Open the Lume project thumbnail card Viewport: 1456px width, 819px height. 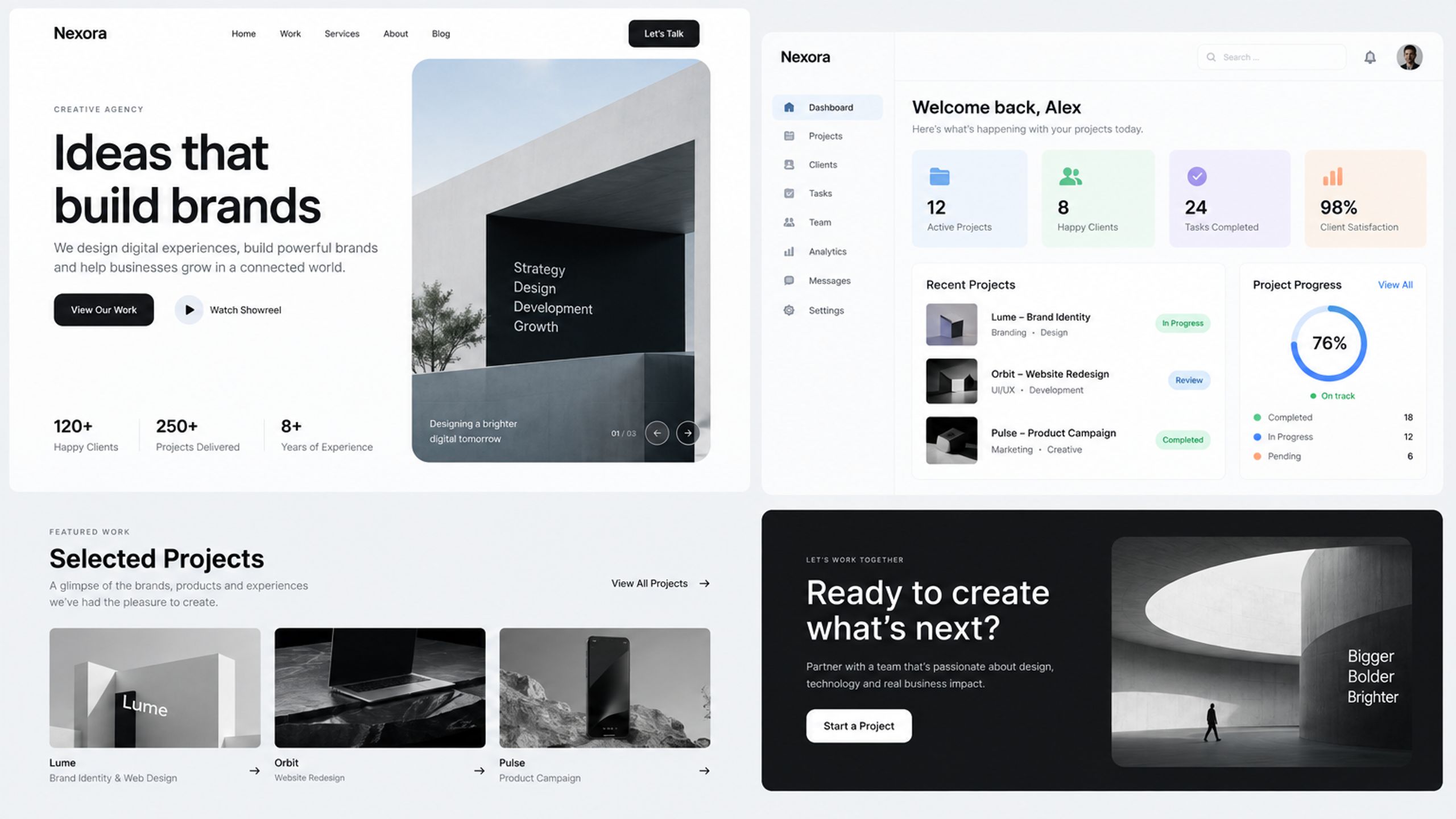pos(155,688)
